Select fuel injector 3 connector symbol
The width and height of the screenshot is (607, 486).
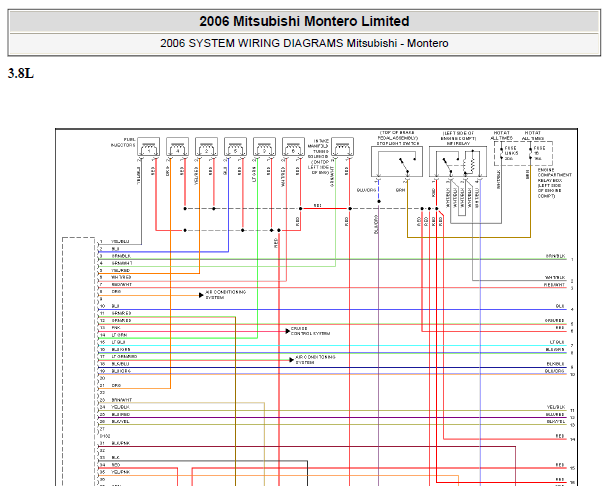point(264,147)
